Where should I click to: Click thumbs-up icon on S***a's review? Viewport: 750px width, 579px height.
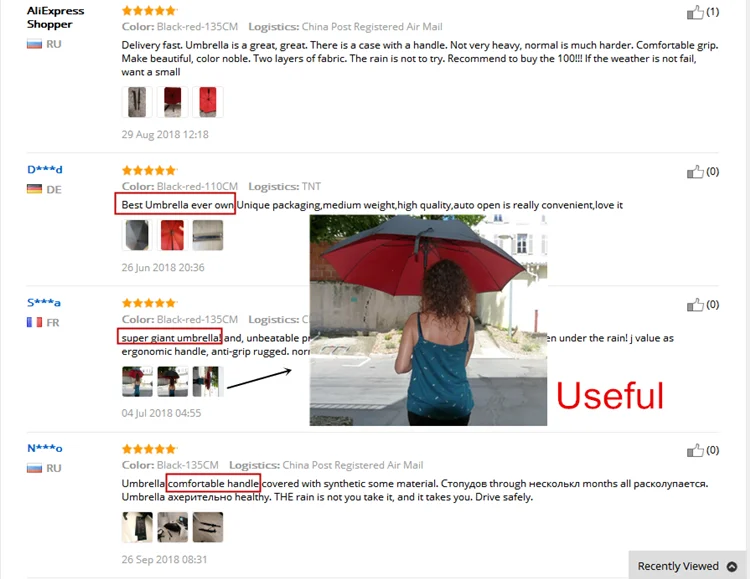[695, 305]
